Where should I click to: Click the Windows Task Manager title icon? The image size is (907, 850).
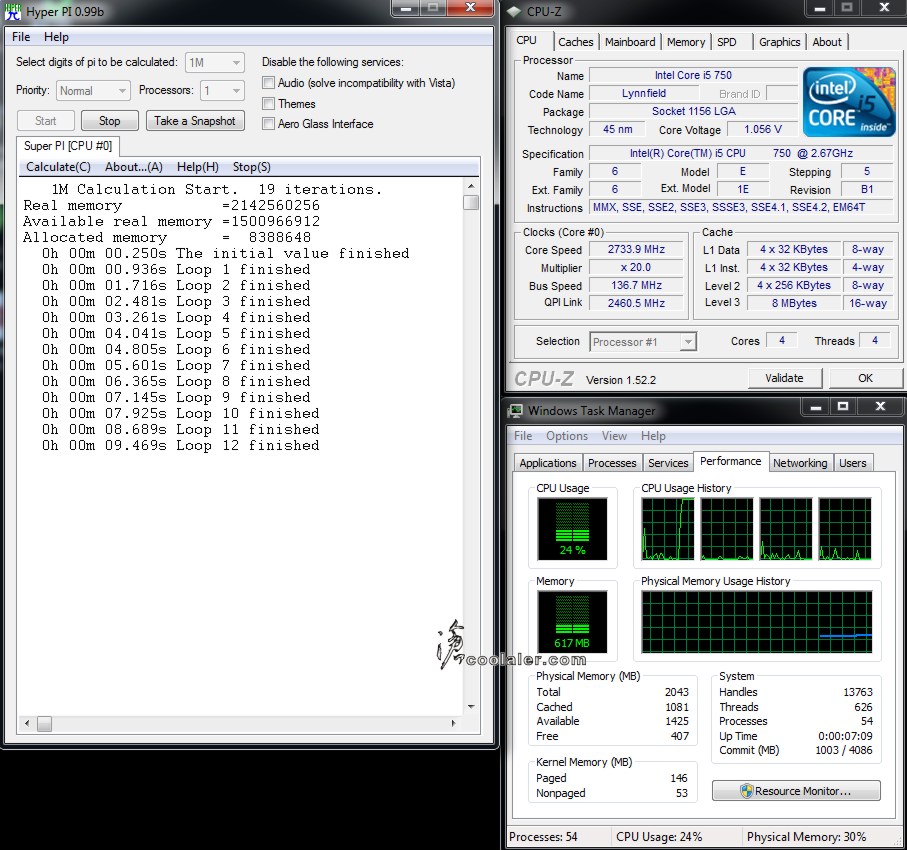tap(515, 411)
